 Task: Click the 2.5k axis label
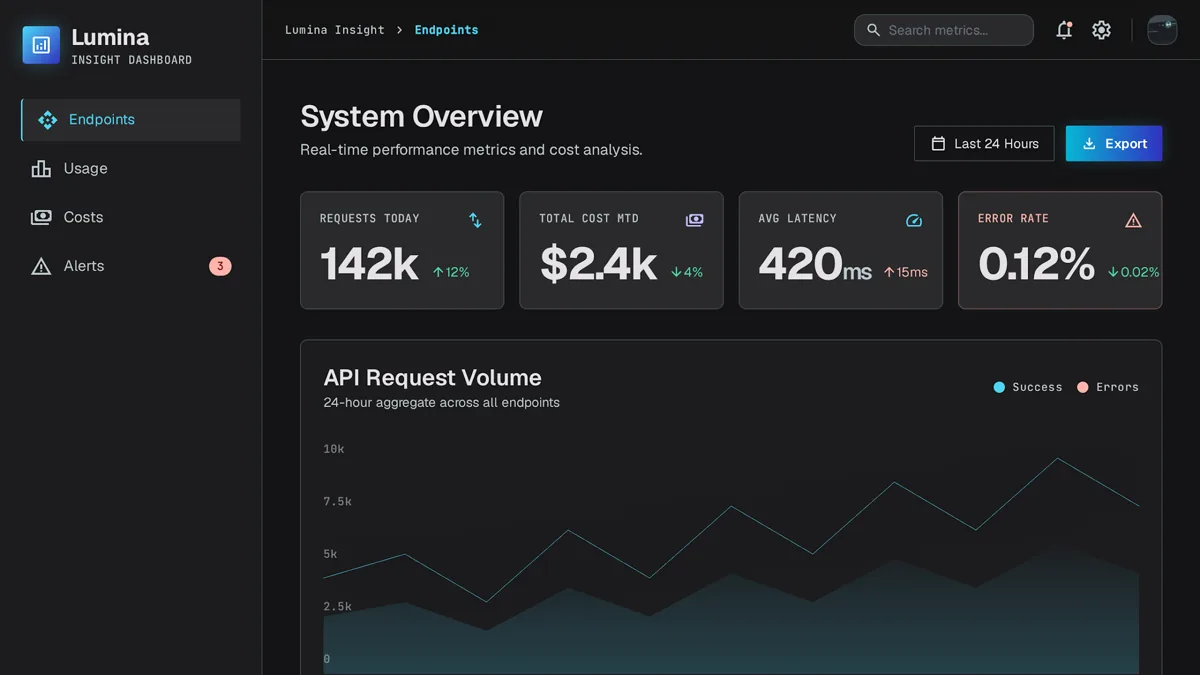pos(337,607)
